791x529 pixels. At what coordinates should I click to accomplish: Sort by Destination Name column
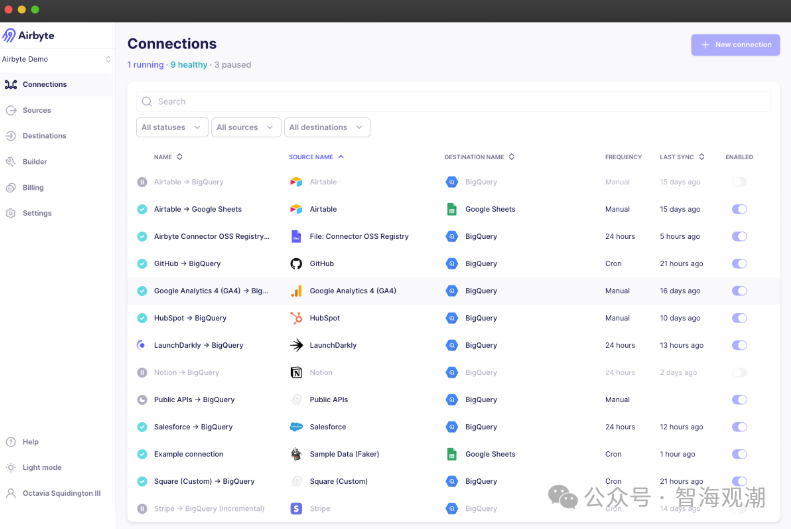pyautogui.click(x=479, y=157)
